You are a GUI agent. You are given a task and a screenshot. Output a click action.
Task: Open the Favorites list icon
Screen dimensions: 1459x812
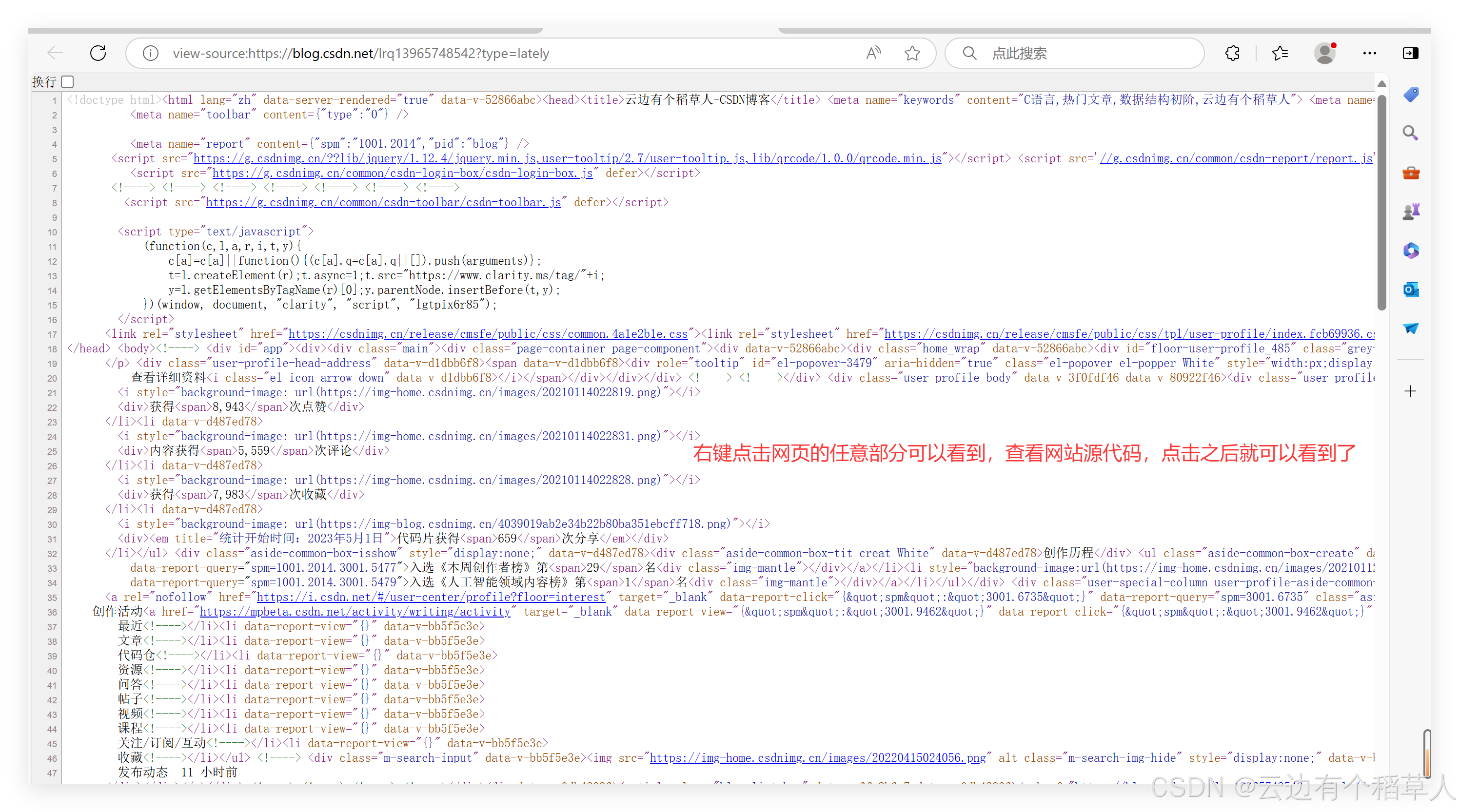pyautogui.click(x=1280, y=53)
